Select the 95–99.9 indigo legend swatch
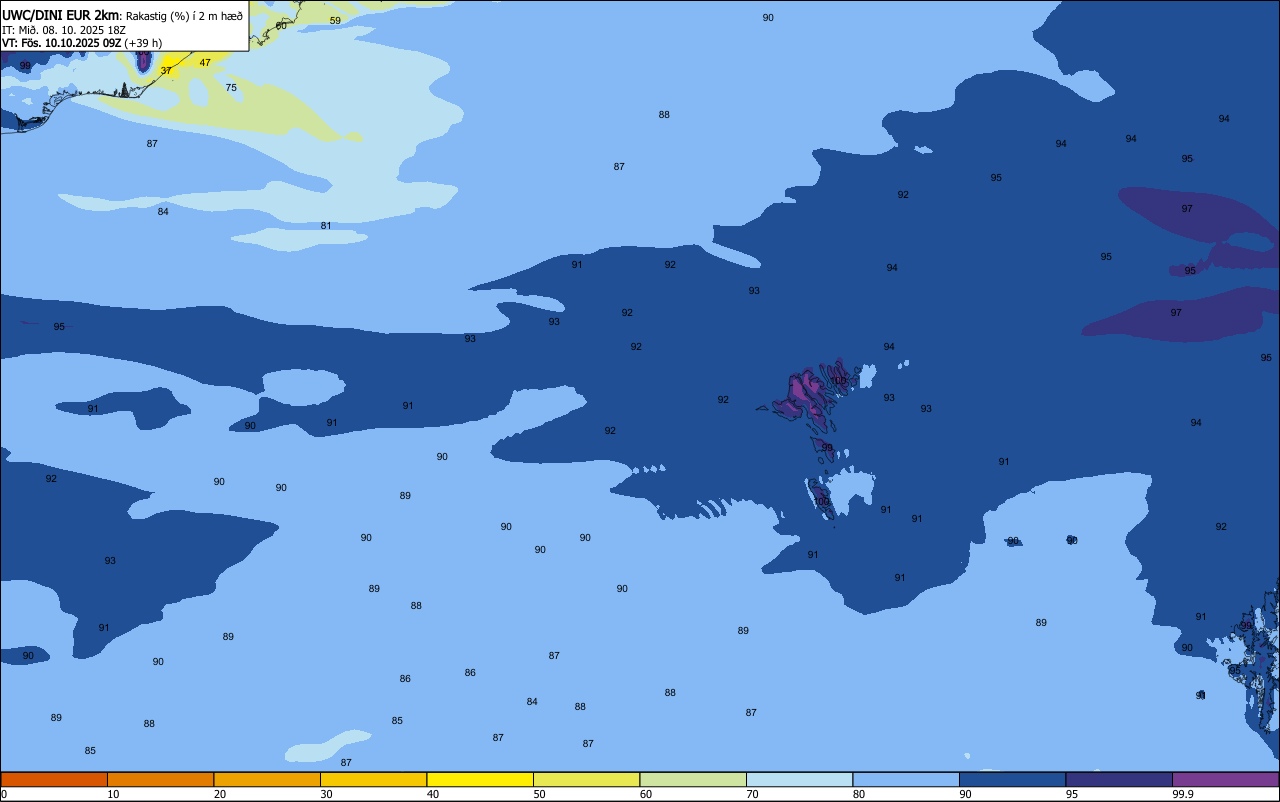The width and height of the screenshot is (1280, 802). (1119, 779)
